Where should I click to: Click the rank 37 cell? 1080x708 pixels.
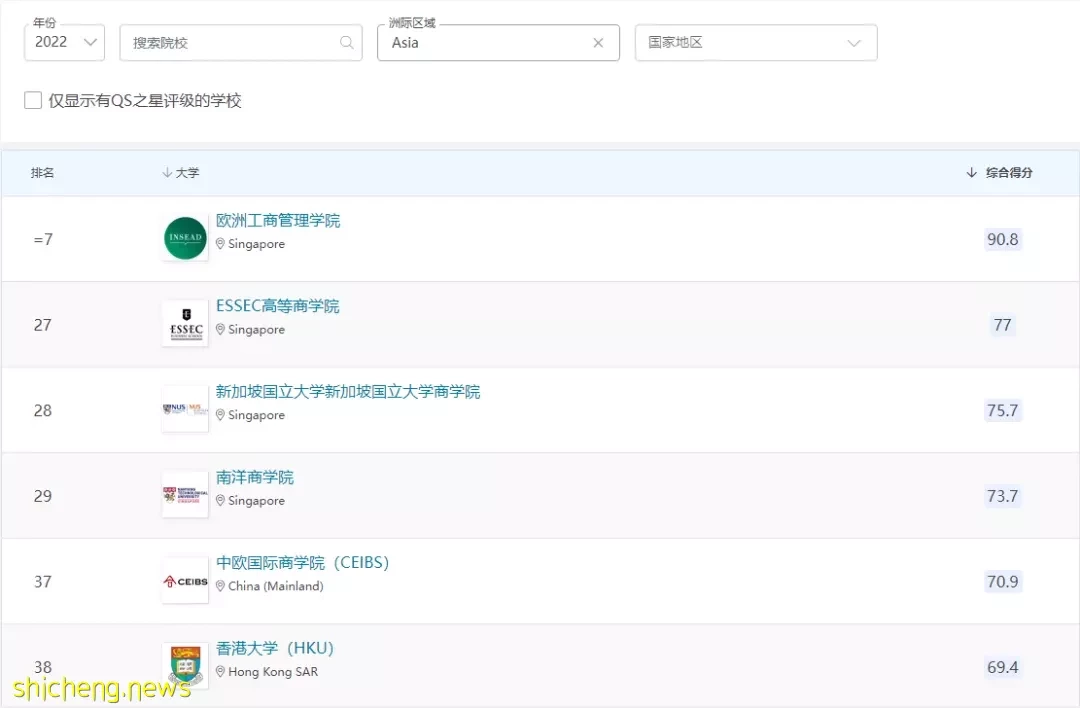click(x=43, y=582)
